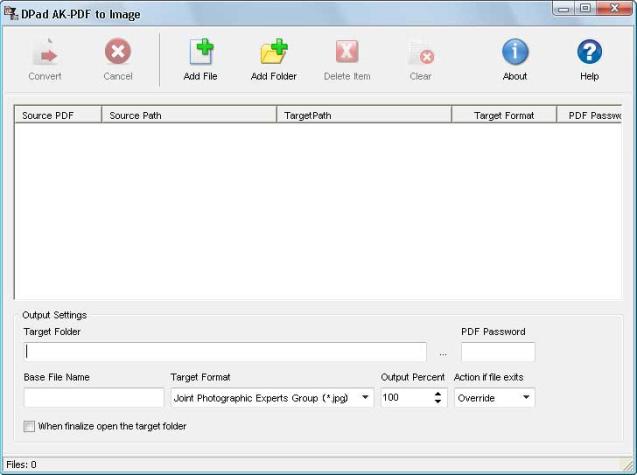Click the Output Percent value 100
Viewport: 637px width, 475px height.
(x=390, y=397)
